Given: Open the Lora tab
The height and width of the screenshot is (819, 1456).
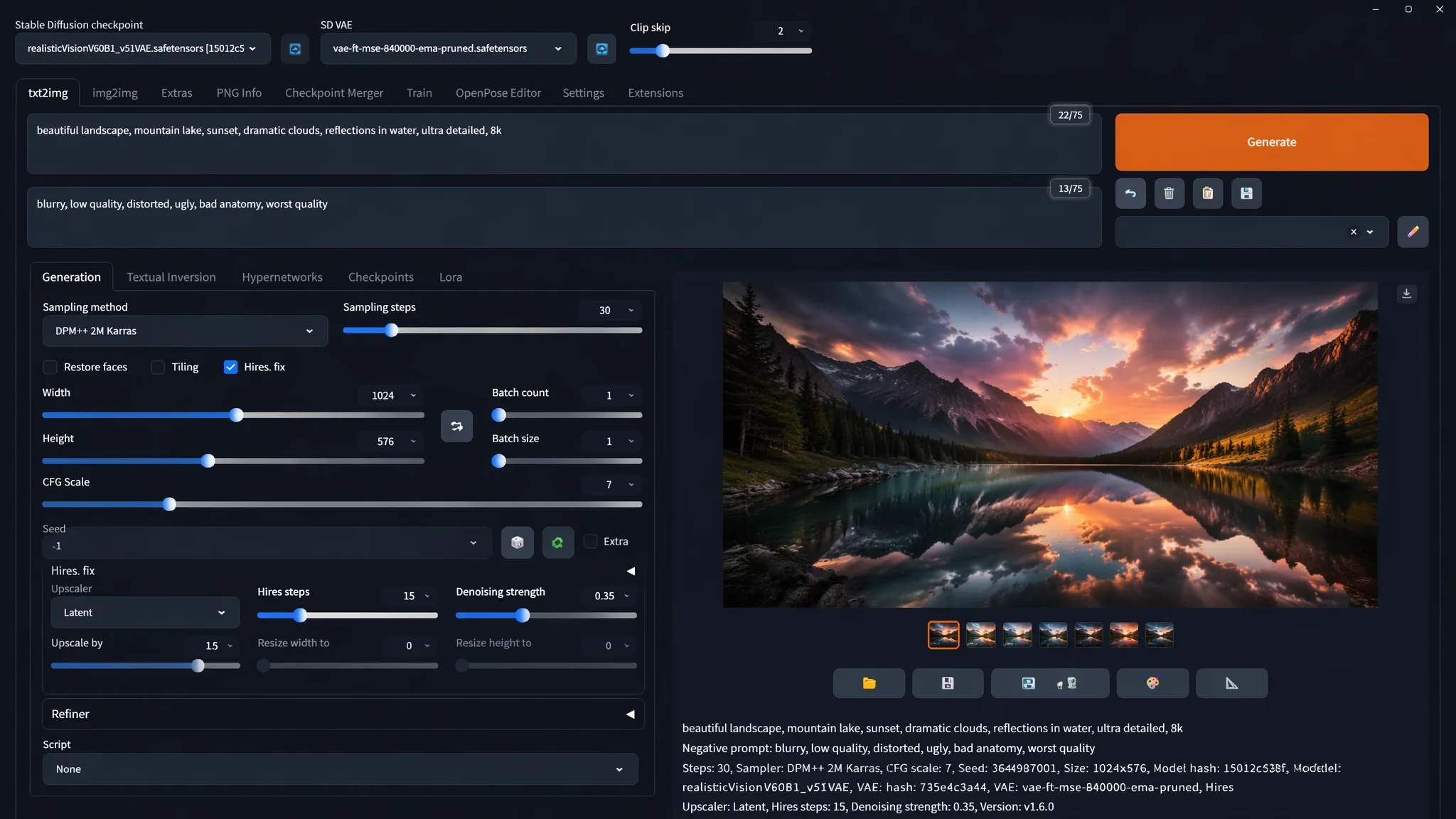Looking at the screenshot, I should pos(451,277).
